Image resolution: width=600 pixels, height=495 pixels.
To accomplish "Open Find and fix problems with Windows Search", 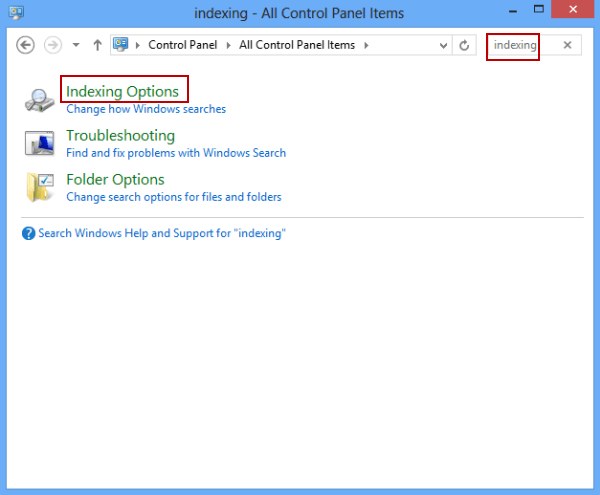I will click(176, 153).
